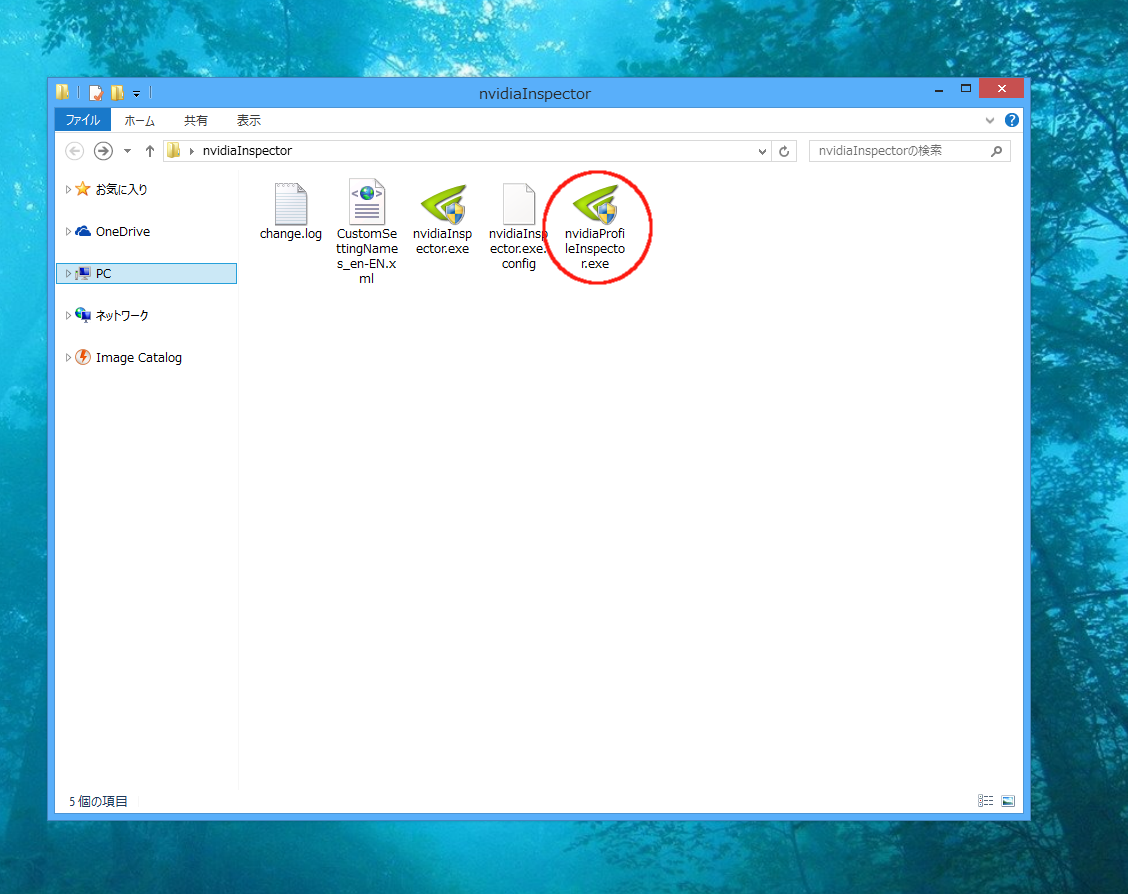Select PC in the navigation pane

104,273
